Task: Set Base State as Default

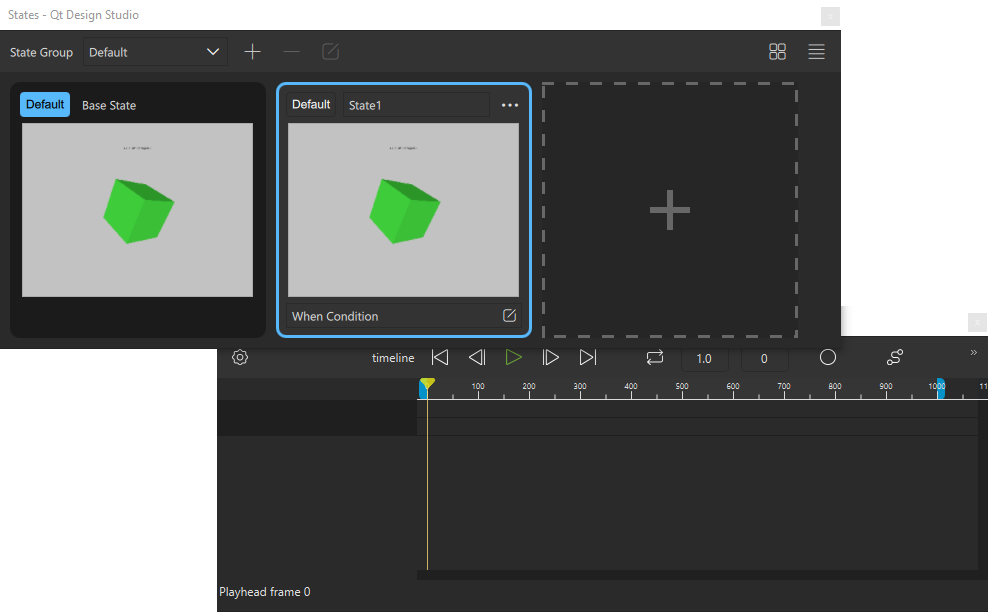Action: [45, 105]
